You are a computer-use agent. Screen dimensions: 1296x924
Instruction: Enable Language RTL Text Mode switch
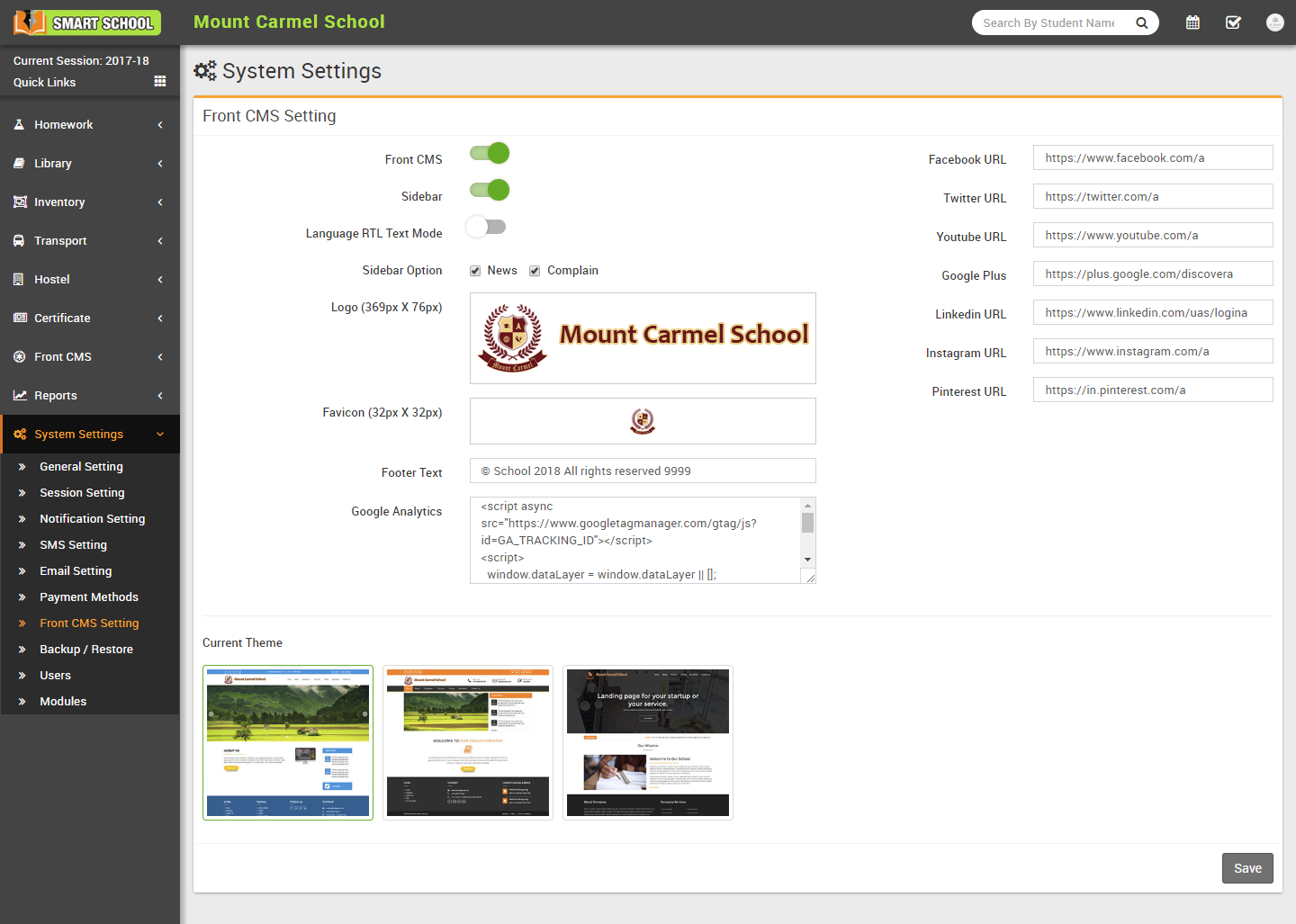click(x=486, y=227)
